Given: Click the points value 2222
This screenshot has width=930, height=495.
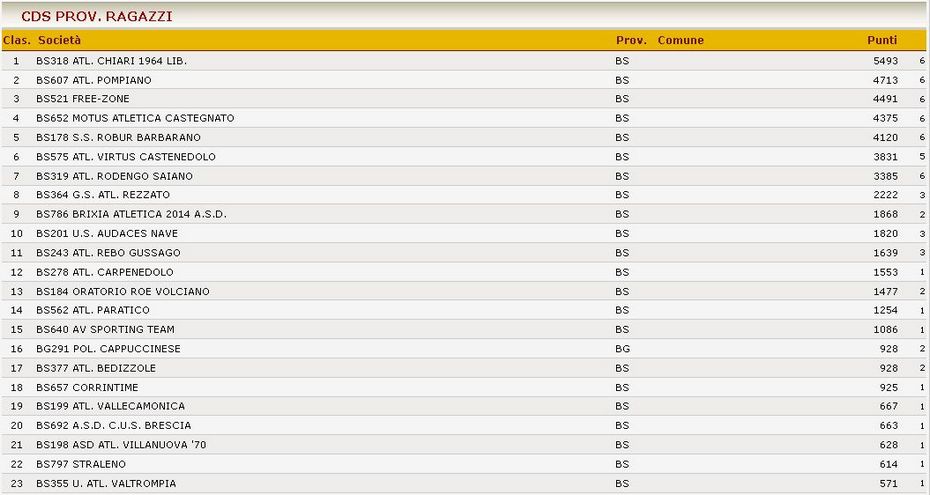Looking at the screenshot, I should pyautogui.click(x=886, y=195).
